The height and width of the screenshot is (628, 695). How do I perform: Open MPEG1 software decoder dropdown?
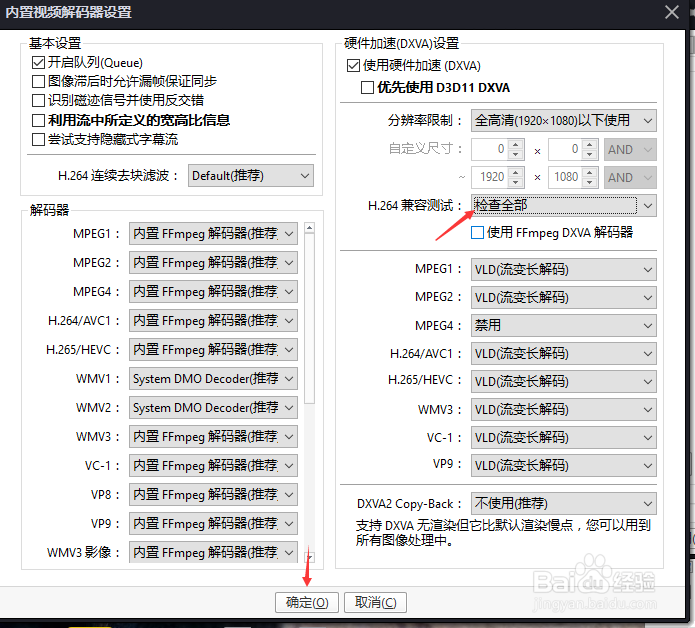point(213,234)
